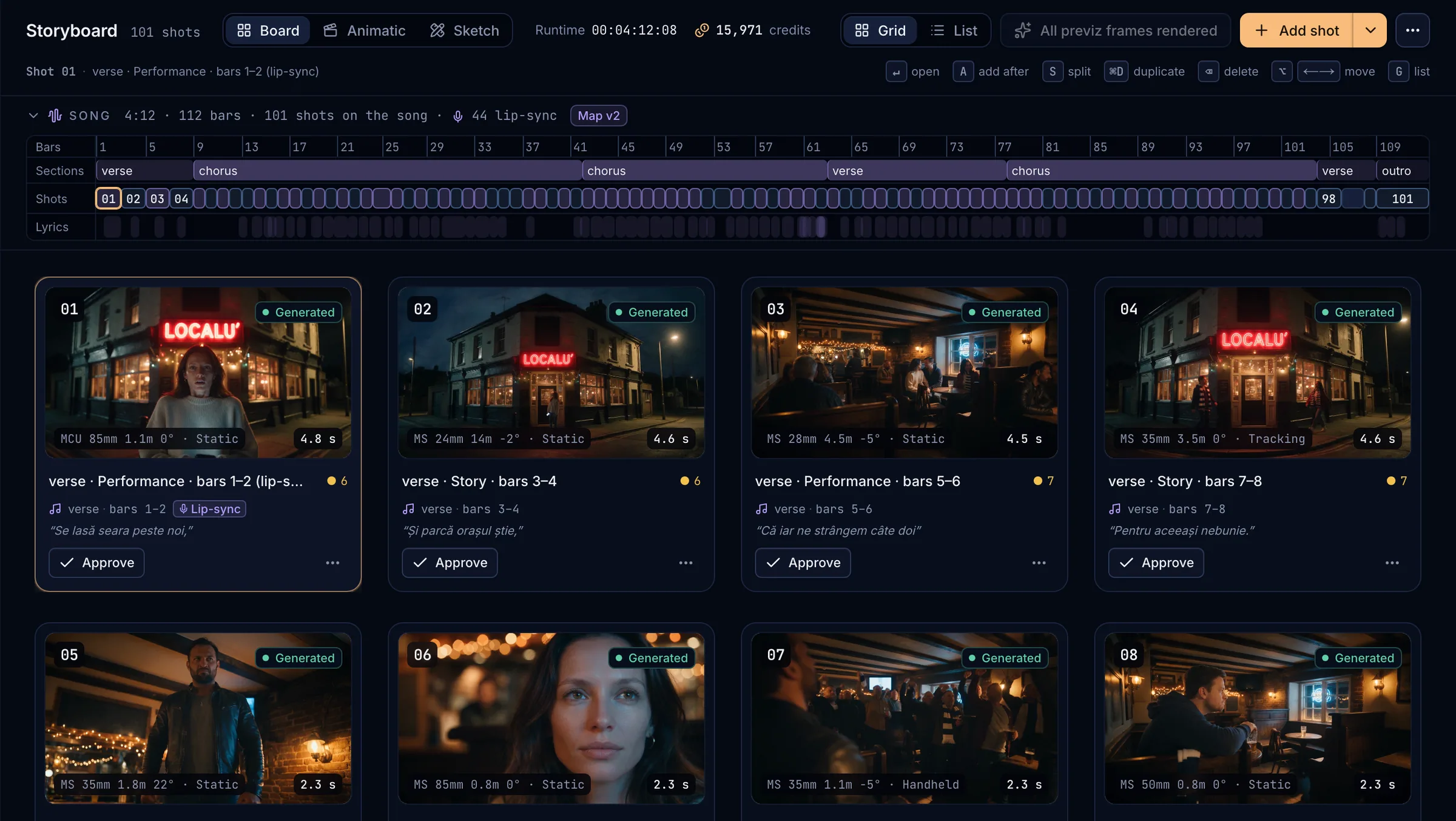Viewport: 1456px width, 821px height.
Task: Click the split S key
Action: [1053, 72]
